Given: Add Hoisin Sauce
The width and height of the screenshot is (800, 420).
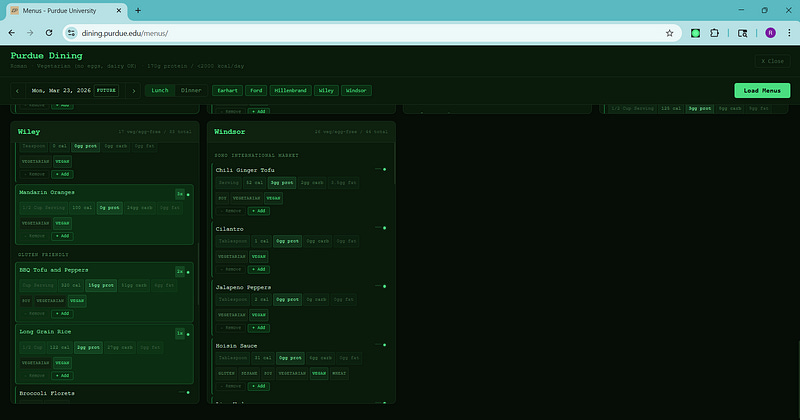Looking at the screenshot, I should [x=259, y=386].
